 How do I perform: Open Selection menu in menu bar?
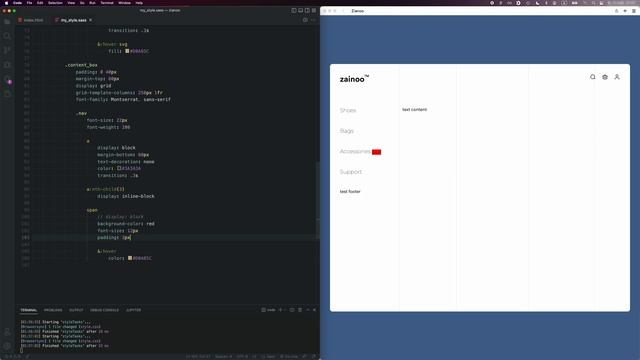pos(55,3)
